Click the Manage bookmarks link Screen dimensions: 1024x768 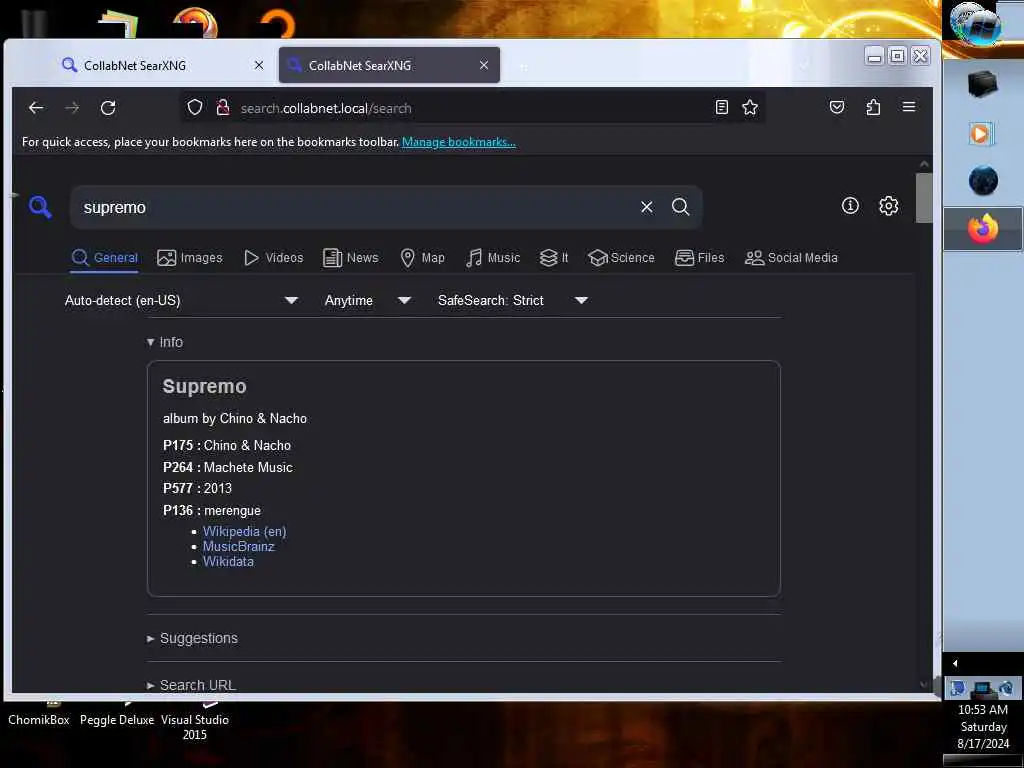pos(458,142)
